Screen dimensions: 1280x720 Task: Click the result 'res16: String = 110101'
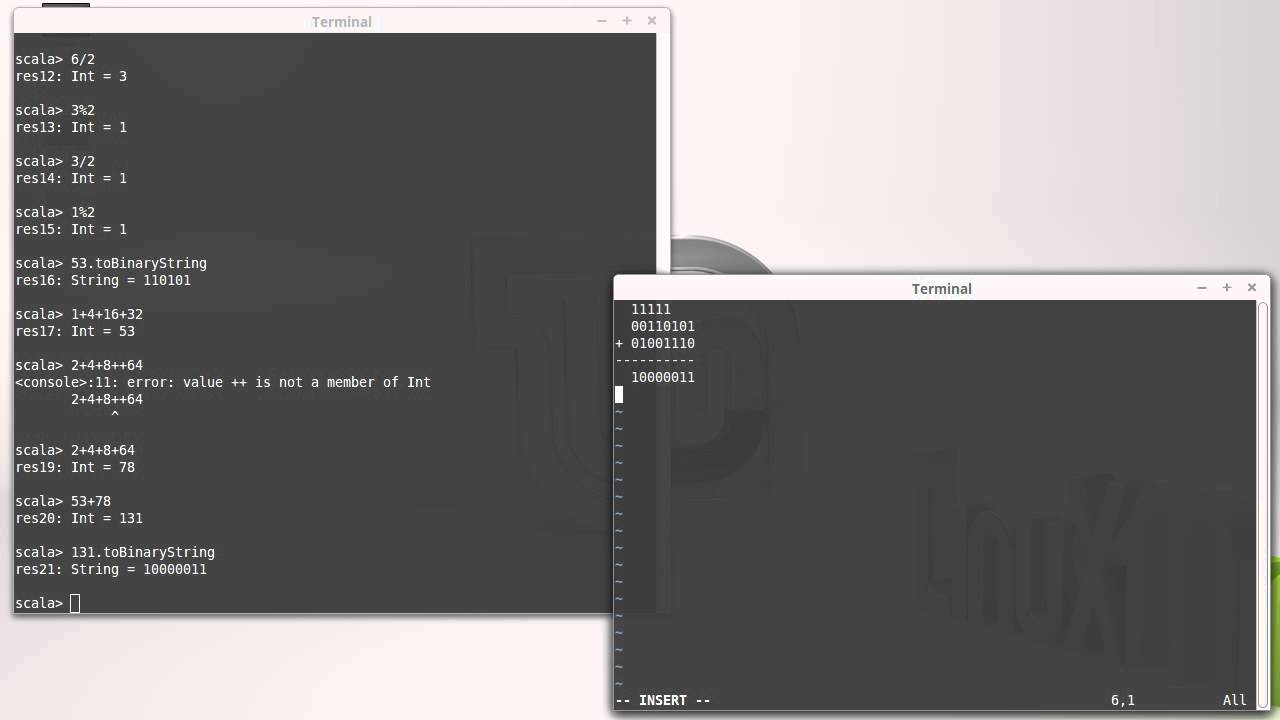pos(103,280)
